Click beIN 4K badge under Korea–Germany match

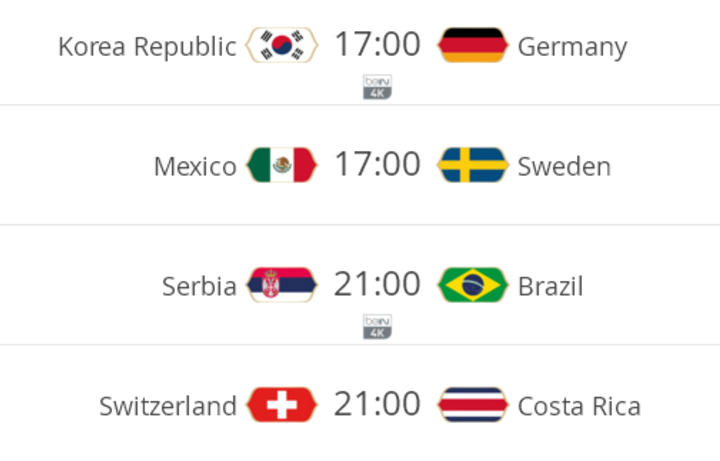click(377, 87)
